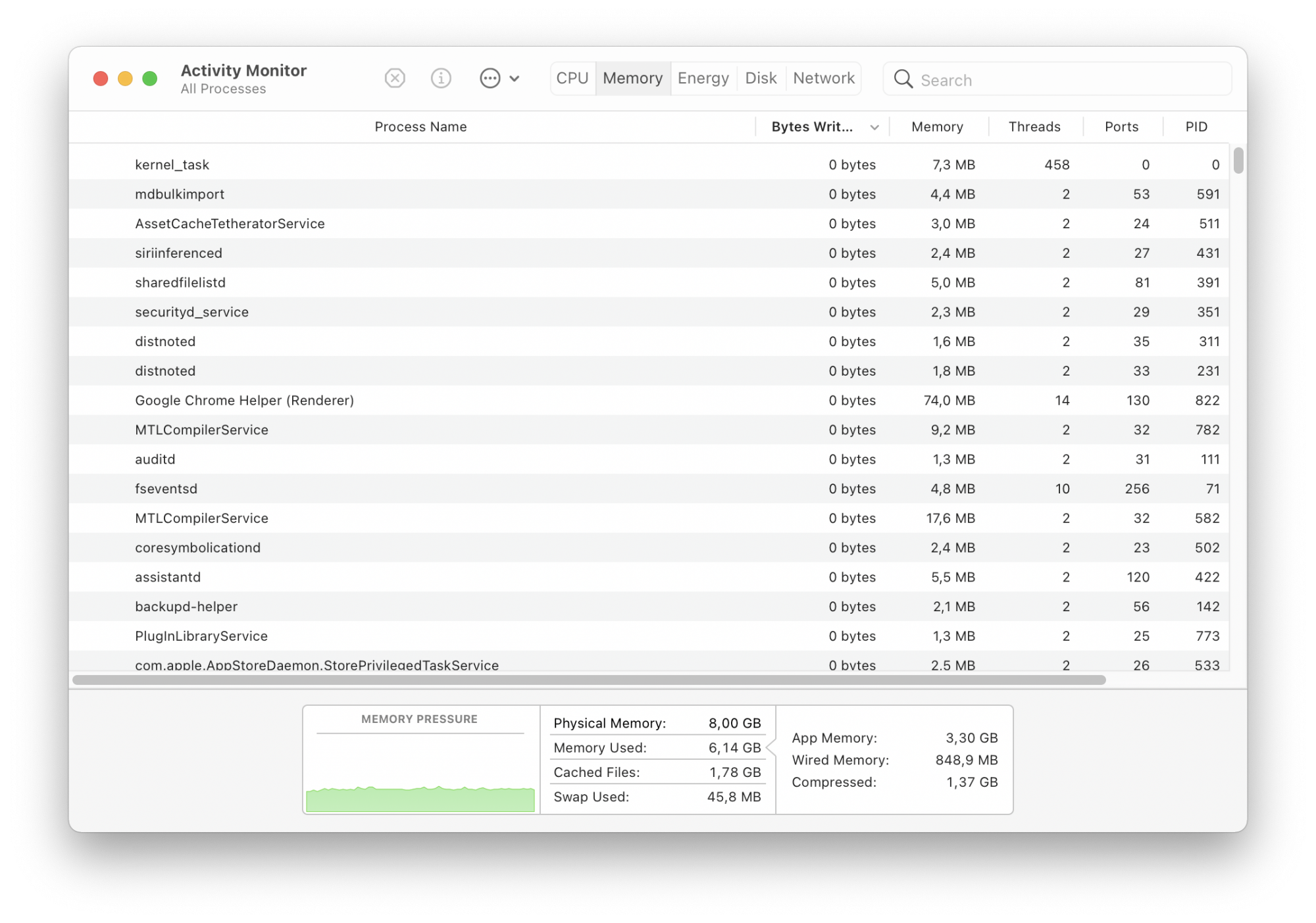The height and width of the screenshot is (923, 1316).
Task: Switch to the Energy tab
Action: point(703,78)
